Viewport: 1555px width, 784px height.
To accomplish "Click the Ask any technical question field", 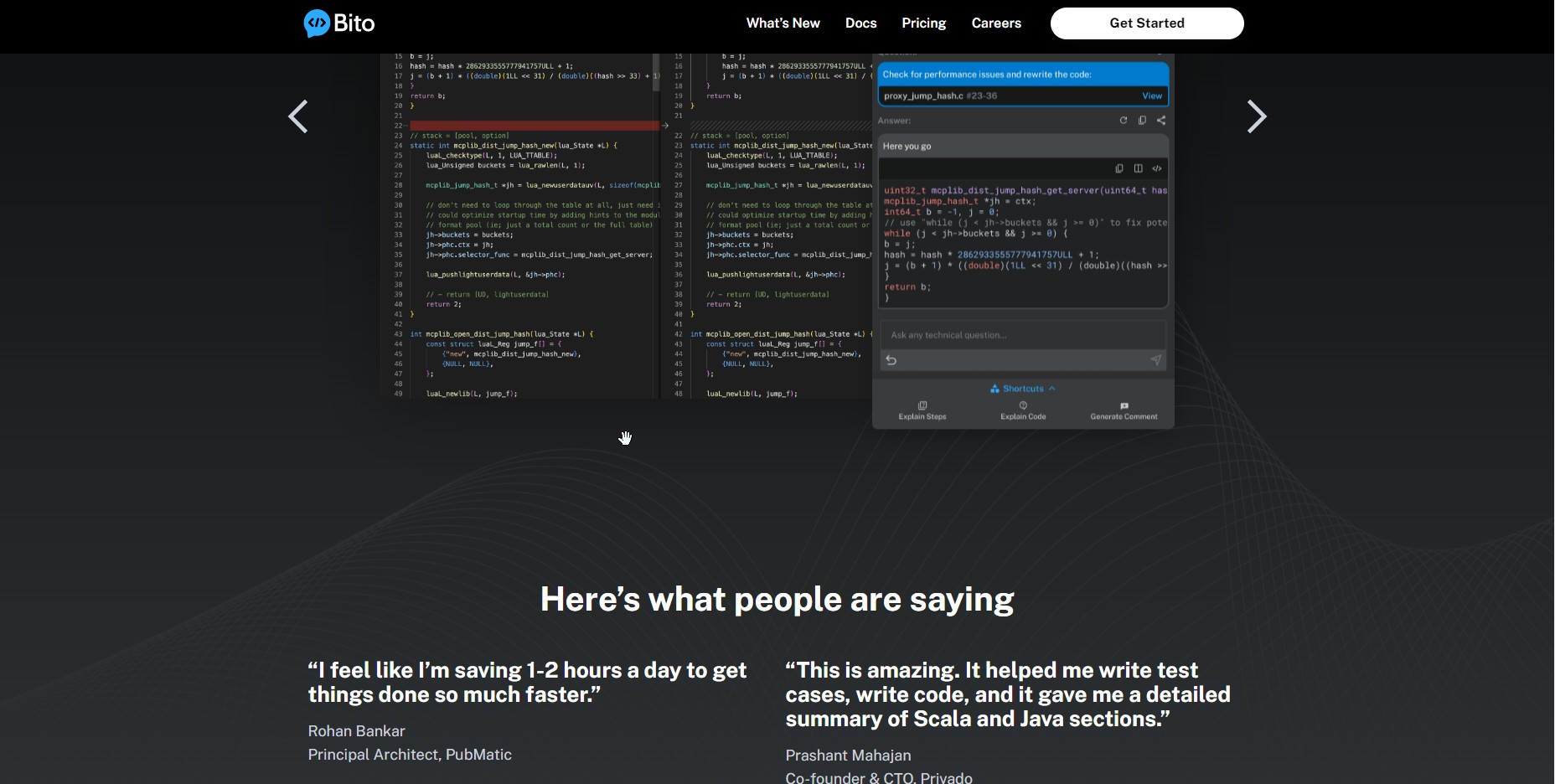I will pyautogui.click(x=1022, y=335).
